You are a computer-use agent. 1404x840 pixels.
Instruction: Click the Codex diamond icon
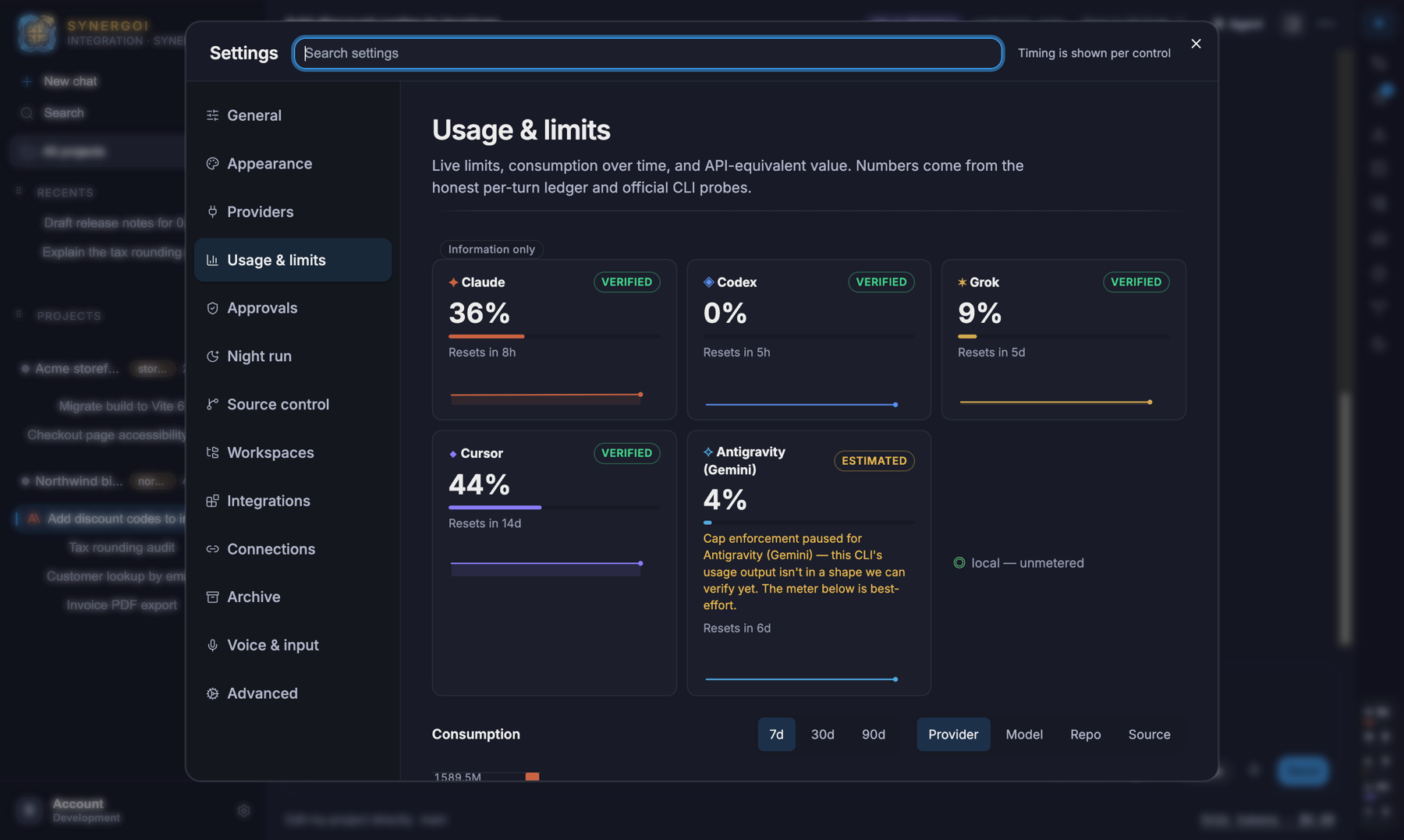tap(708, 282)
